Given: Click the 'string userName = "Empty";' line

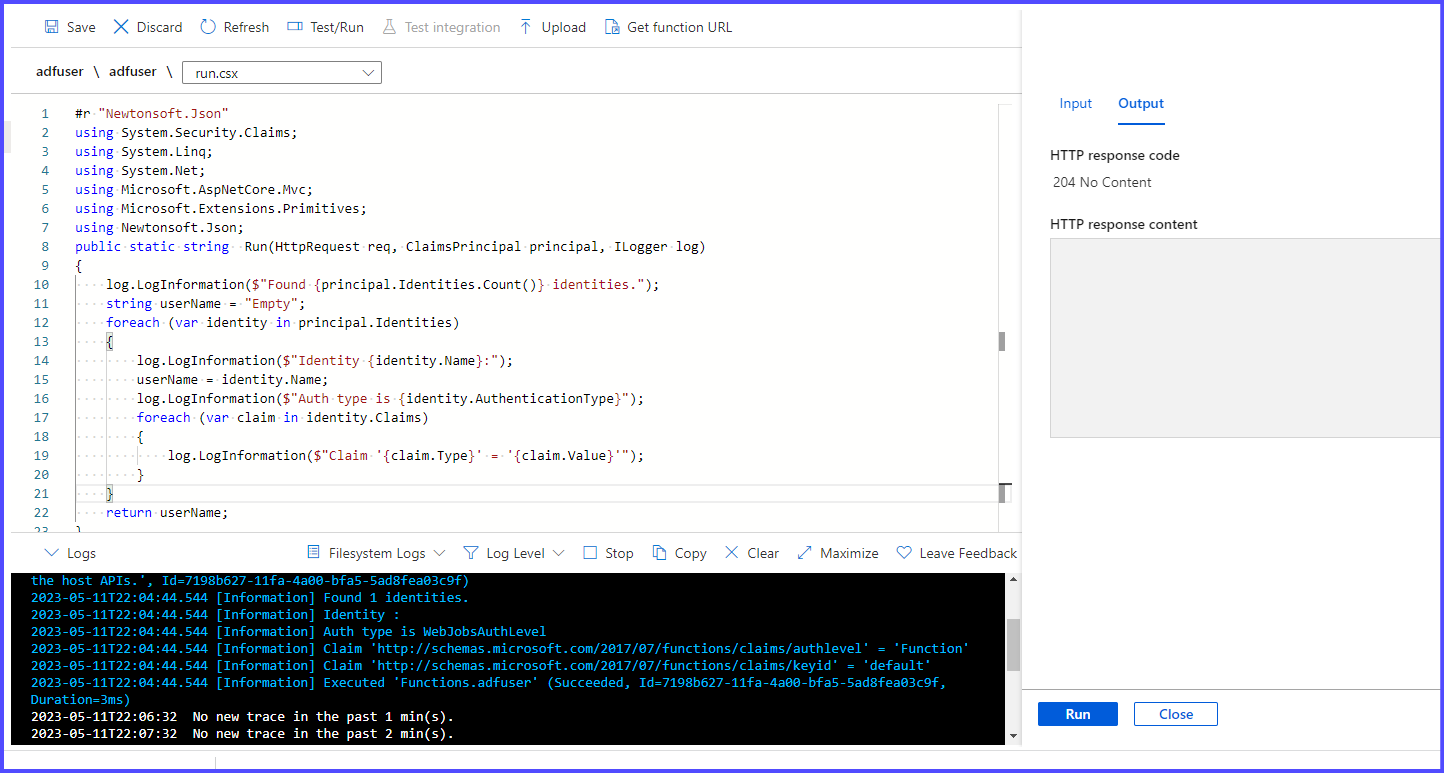Looking at the screenshot, I should click(x=205, y=303).
